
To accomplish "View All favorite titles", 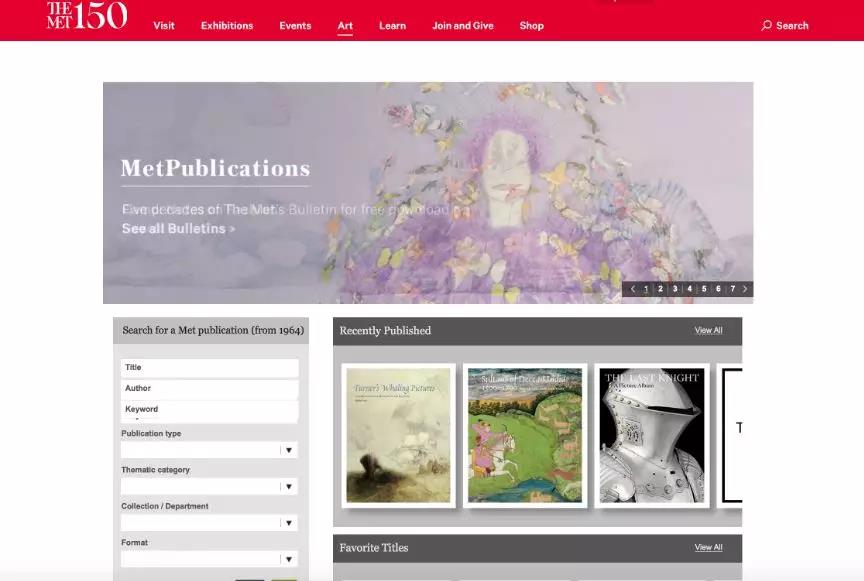I will (x=709, y=547).
